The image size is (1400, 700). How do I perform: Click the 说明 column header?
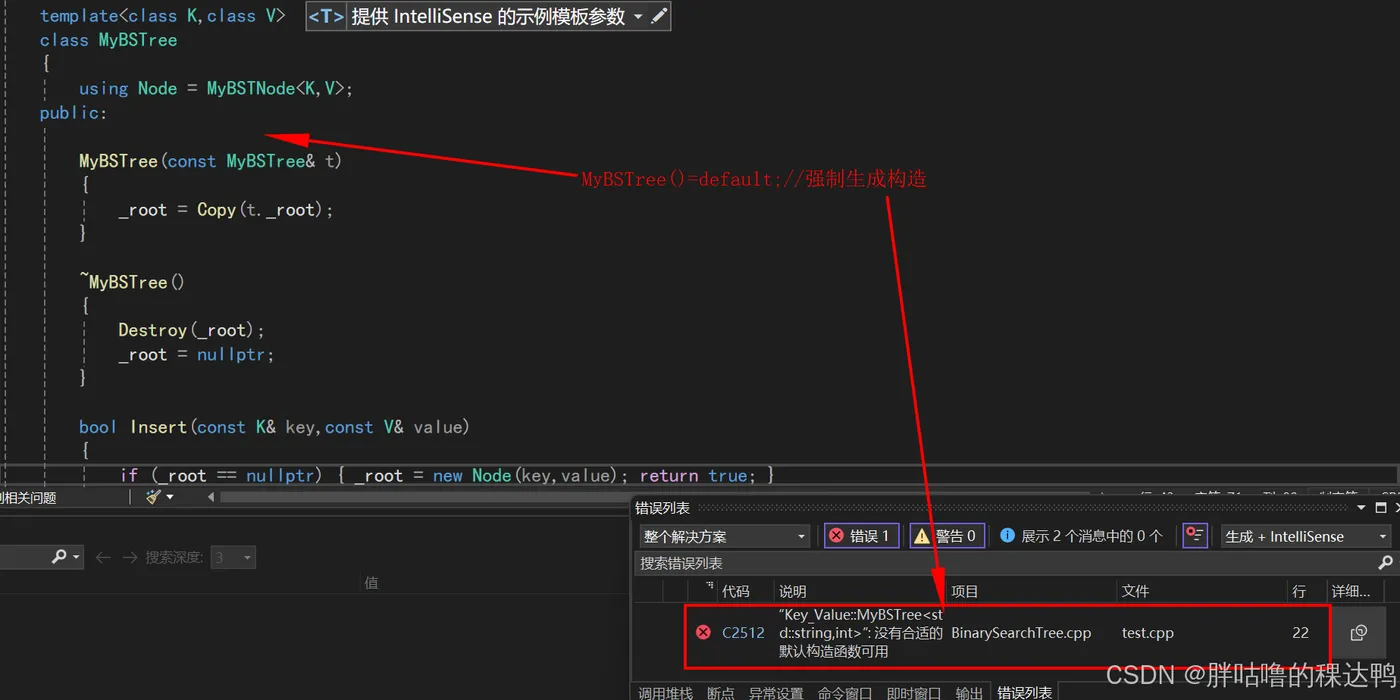[792, 591]
